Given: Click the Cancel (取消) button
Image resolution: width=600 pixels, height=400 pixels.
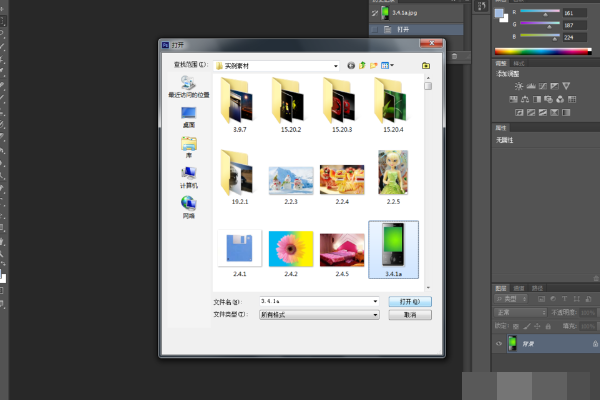Looking at the screenshot, I should click(410, 315).
